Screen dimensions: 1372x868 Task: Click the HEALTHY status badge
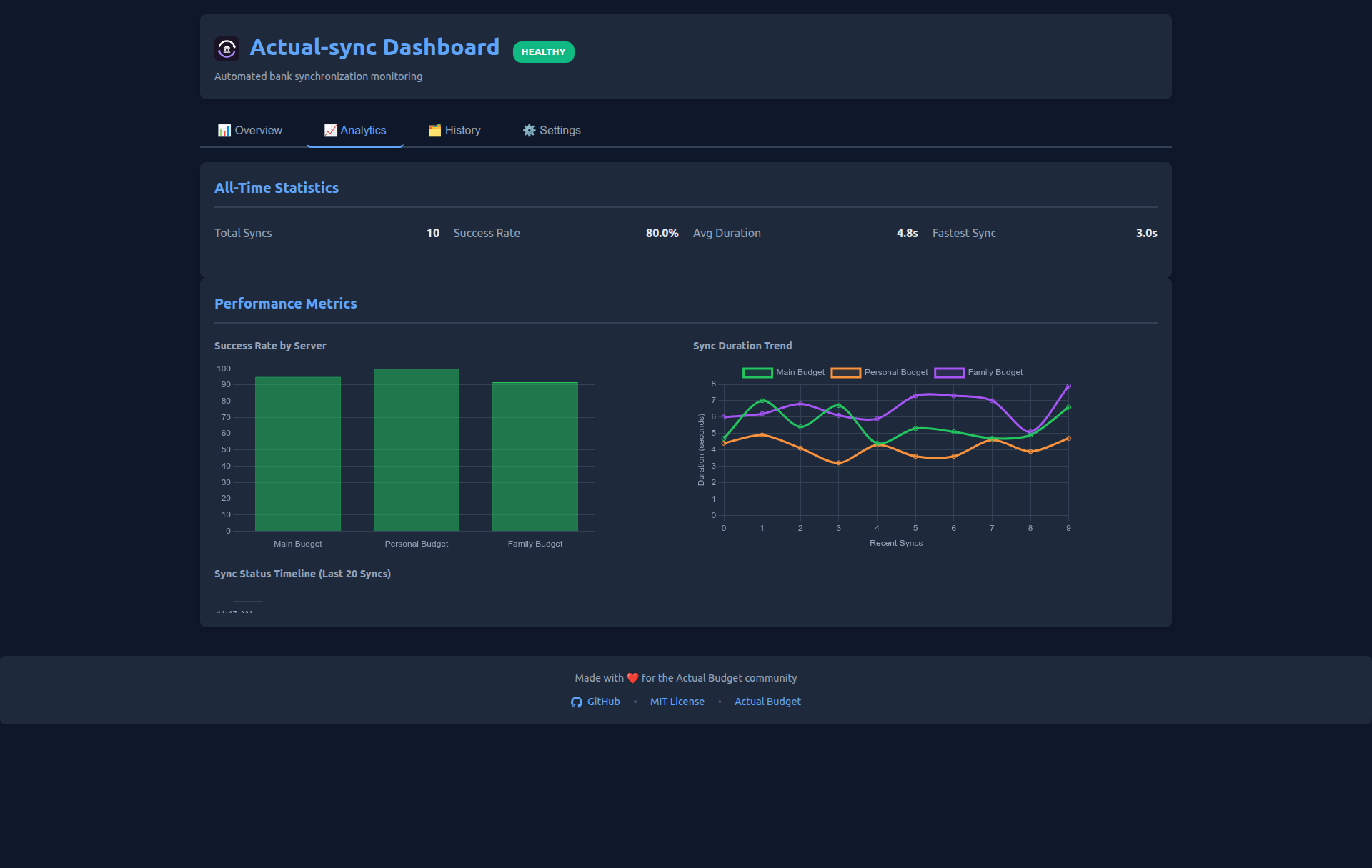point(543,51)
